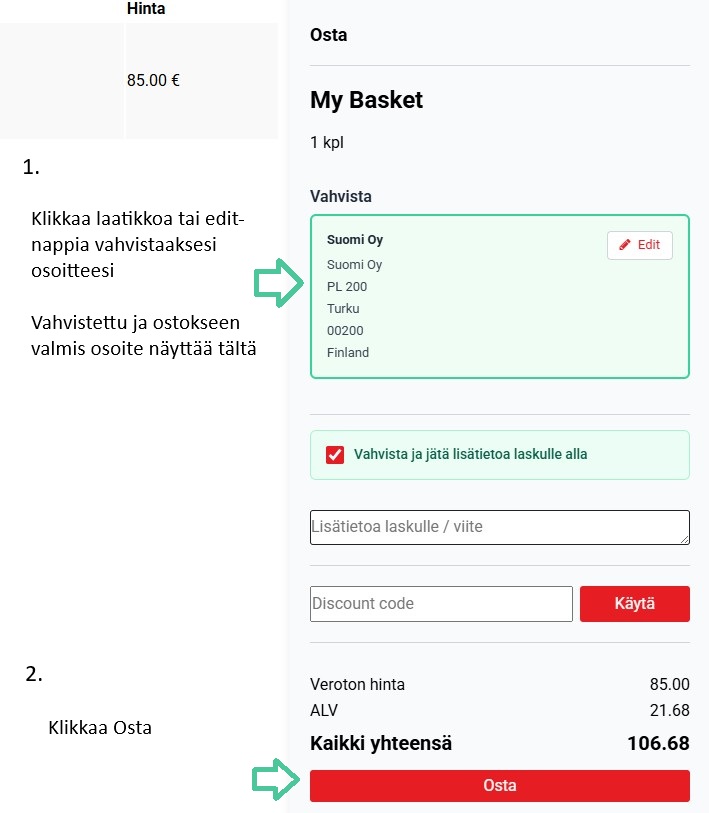Focus the Lisätietoa laskulle / viite text area
The height and width of the screenshot is (813, 709).
(x=498, y=526)
